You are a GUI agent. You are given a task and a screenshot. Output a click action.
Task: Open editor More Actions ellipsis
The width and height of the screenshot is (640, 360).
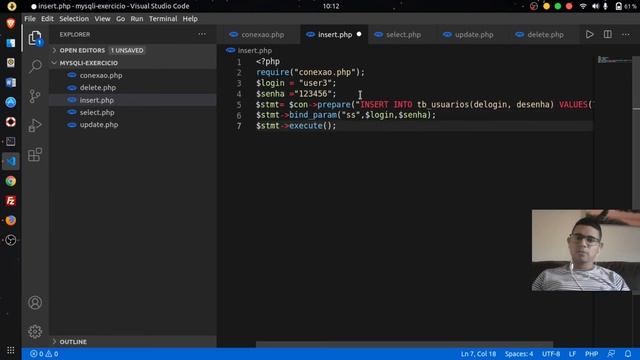(626, 35)
